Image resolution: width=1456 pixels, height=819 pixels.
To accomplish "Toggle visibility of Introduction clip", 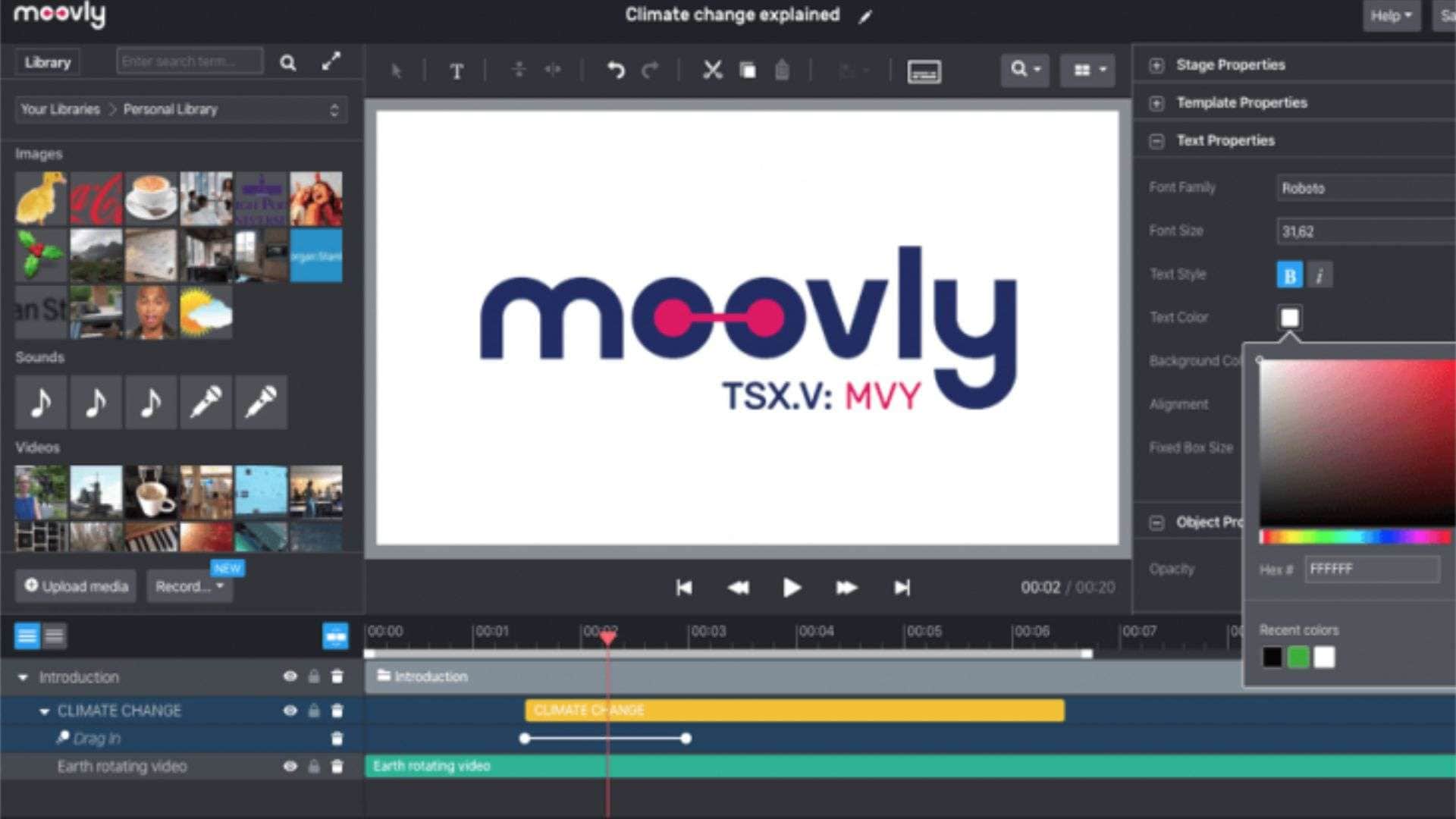I will pos(290,676).
